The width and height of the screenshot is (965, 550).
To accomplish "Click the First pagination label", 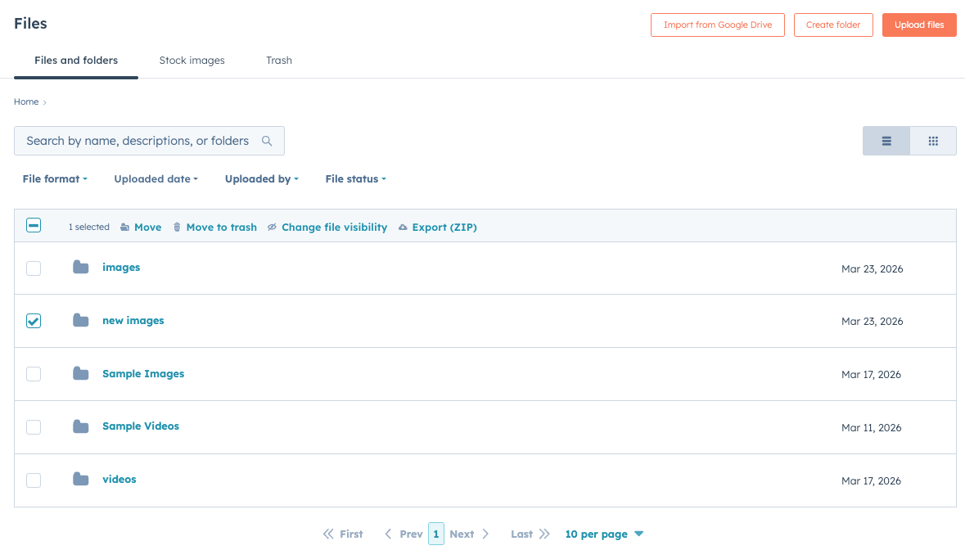I will [x=351, y=534].
